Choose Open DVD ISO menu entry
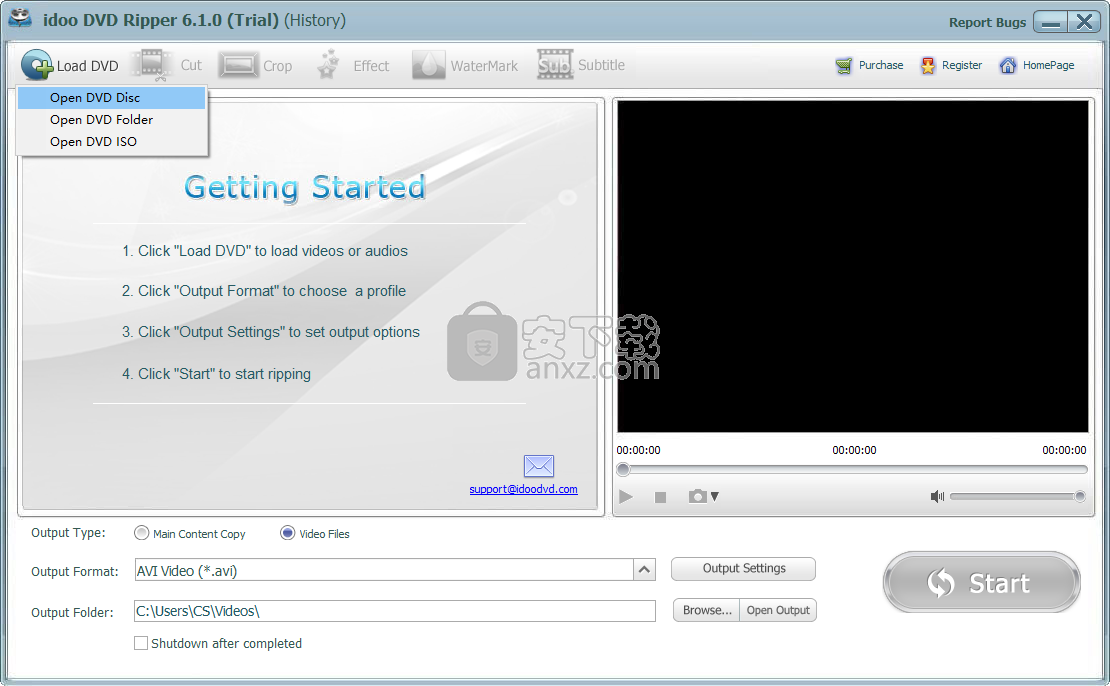1110x686 pixels. click(112, 142)
